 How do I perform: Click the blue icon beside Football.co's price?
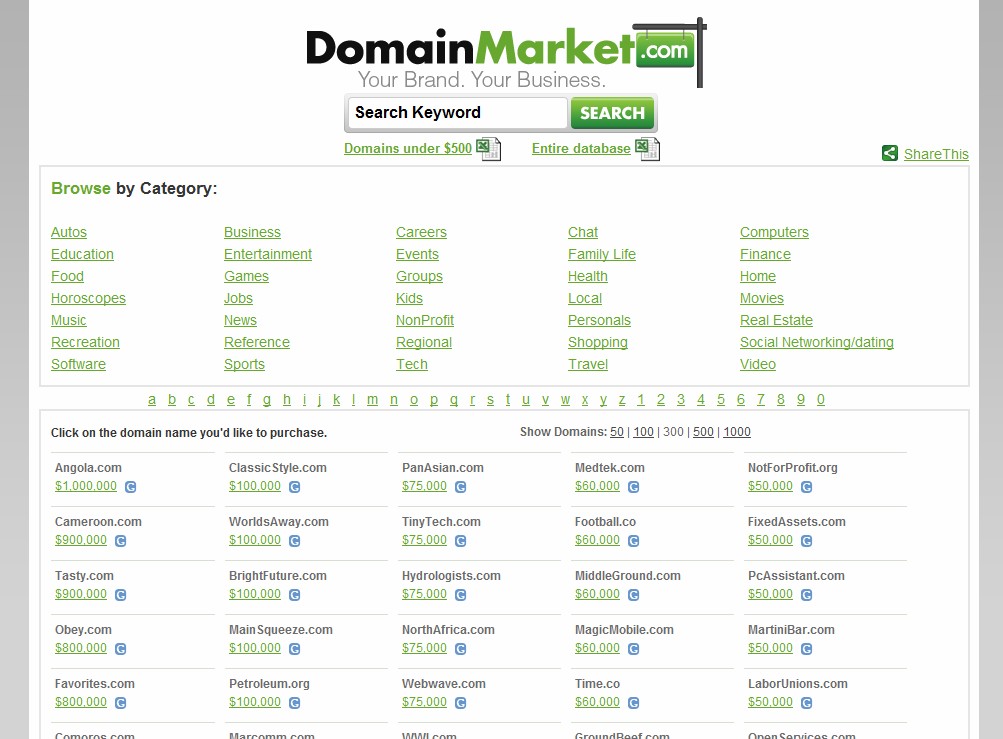[633, 541]
